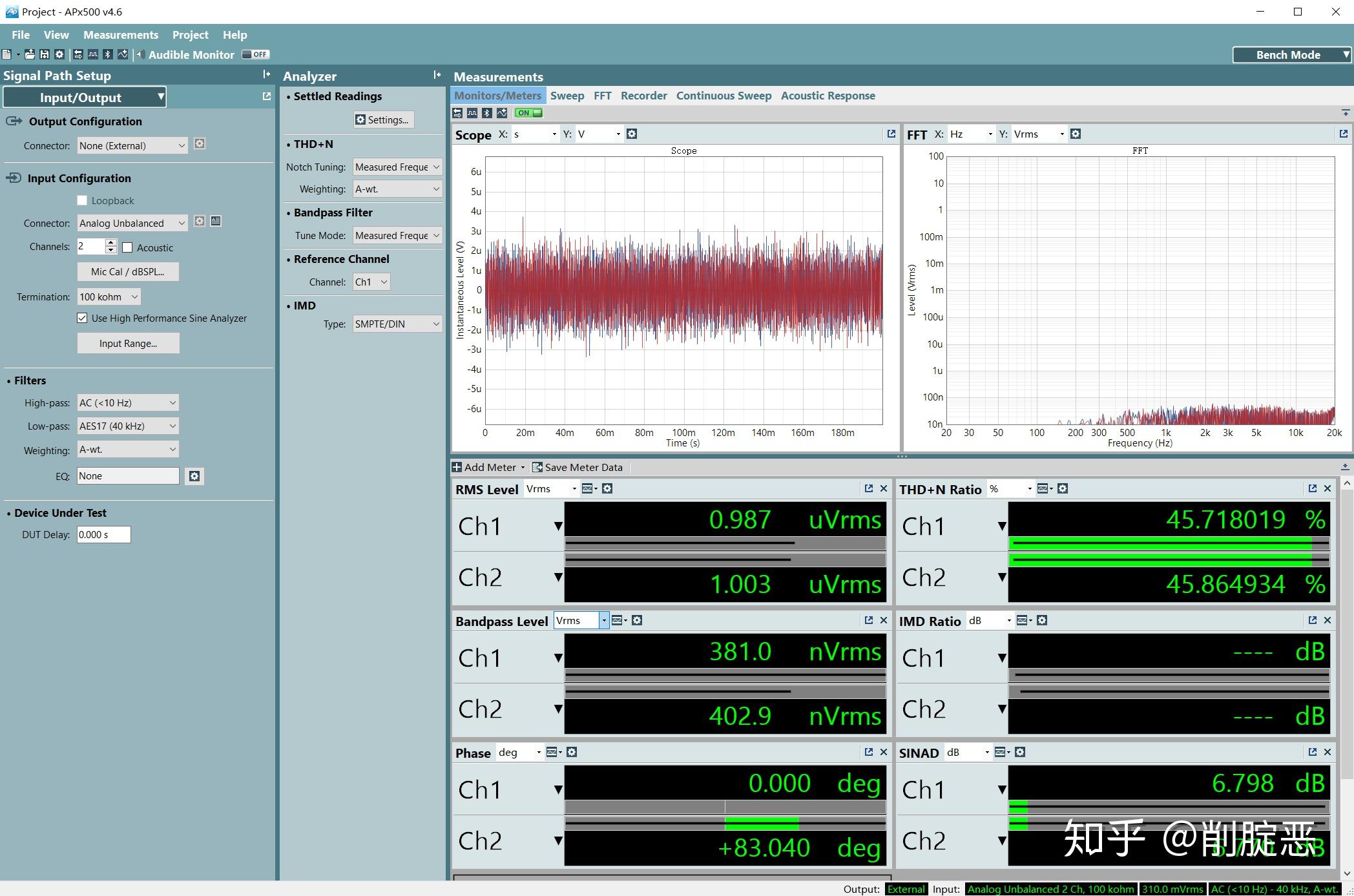Open the project file from the toolbar
This screenshot has width=1354, height=896.
pos(30,55)
